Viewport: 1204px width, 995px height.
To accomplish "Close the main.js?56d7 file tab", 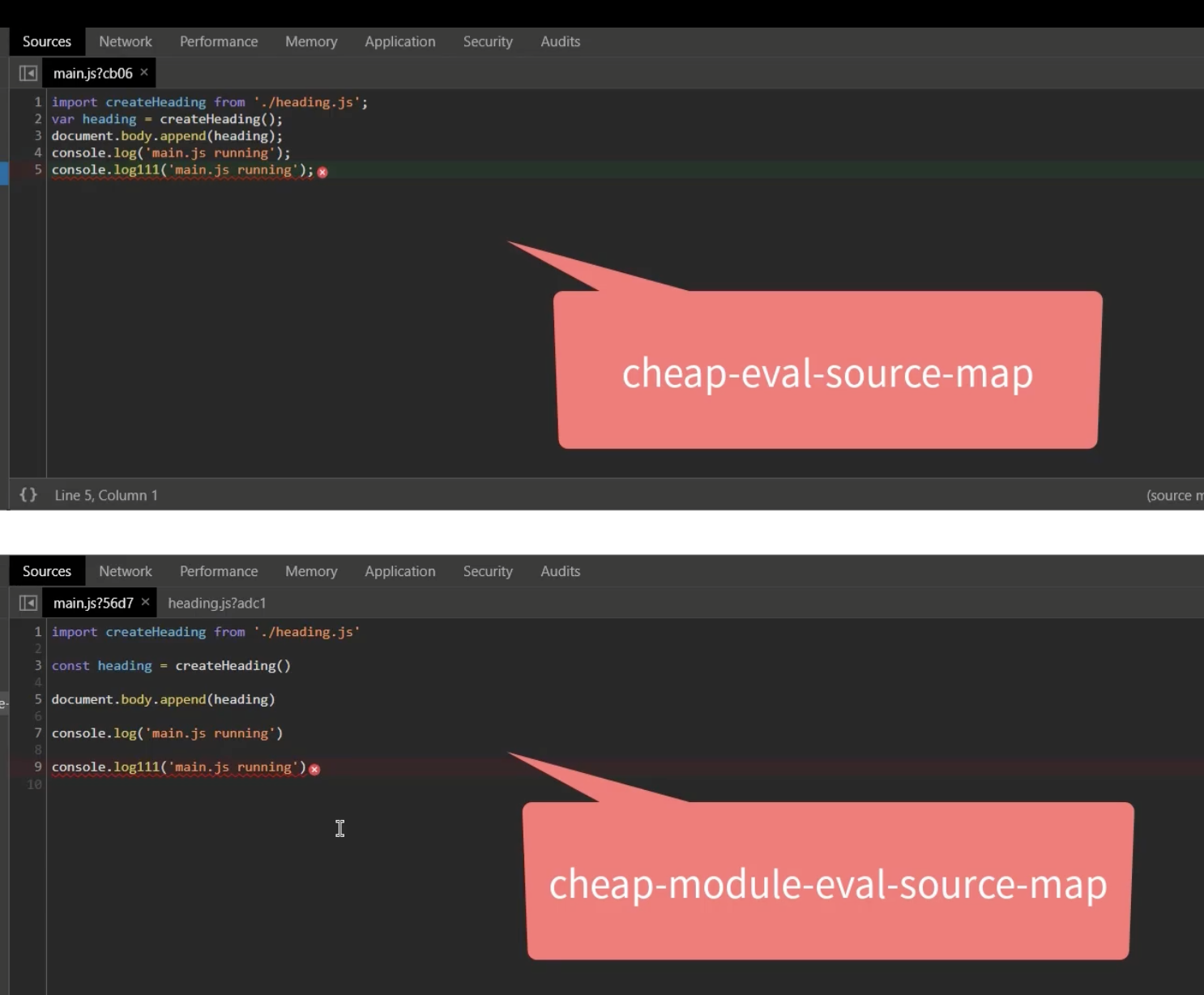I will (x=145, y=602).
